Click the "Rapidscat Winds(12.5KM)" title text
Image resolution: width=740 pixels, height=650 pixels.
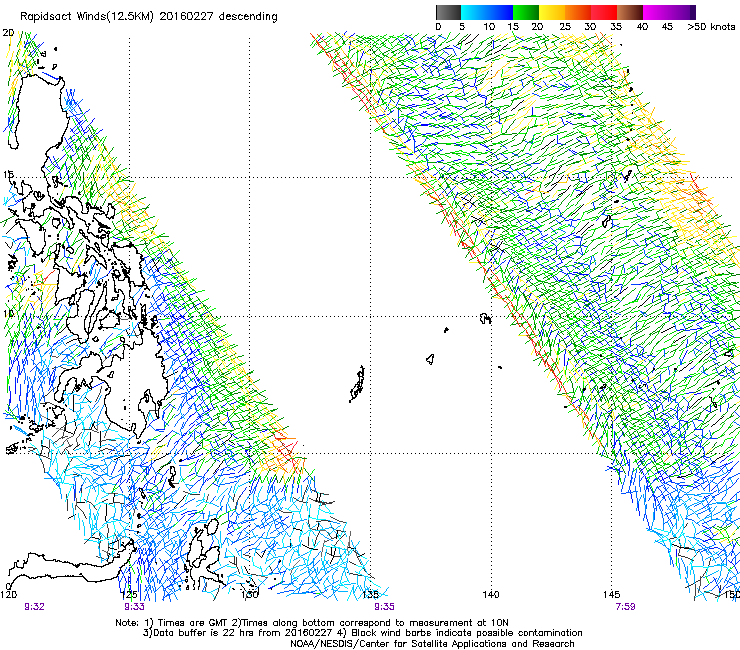coord(87,17)
